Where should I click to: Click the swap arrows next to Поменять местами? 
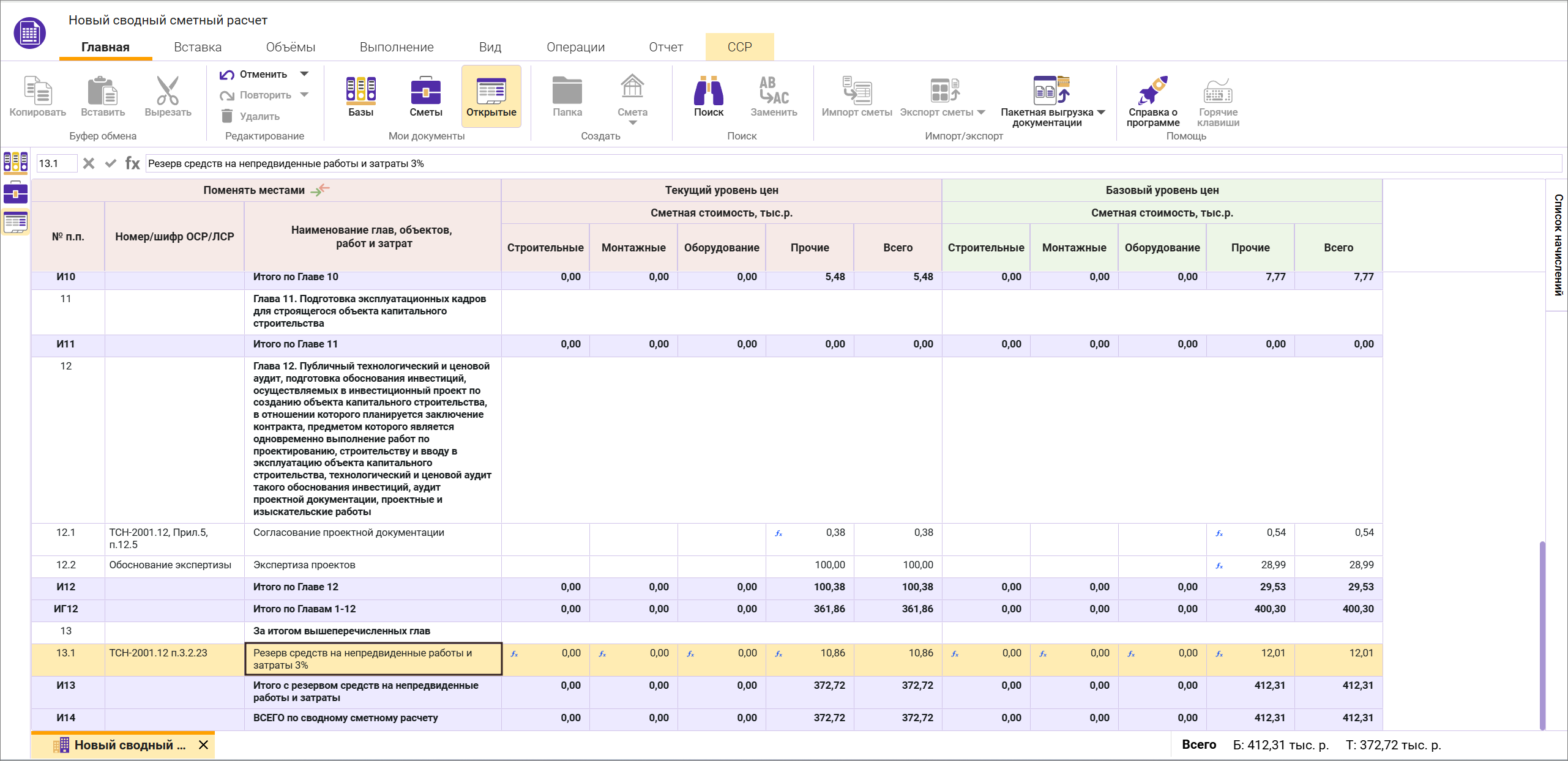[320, 190]
